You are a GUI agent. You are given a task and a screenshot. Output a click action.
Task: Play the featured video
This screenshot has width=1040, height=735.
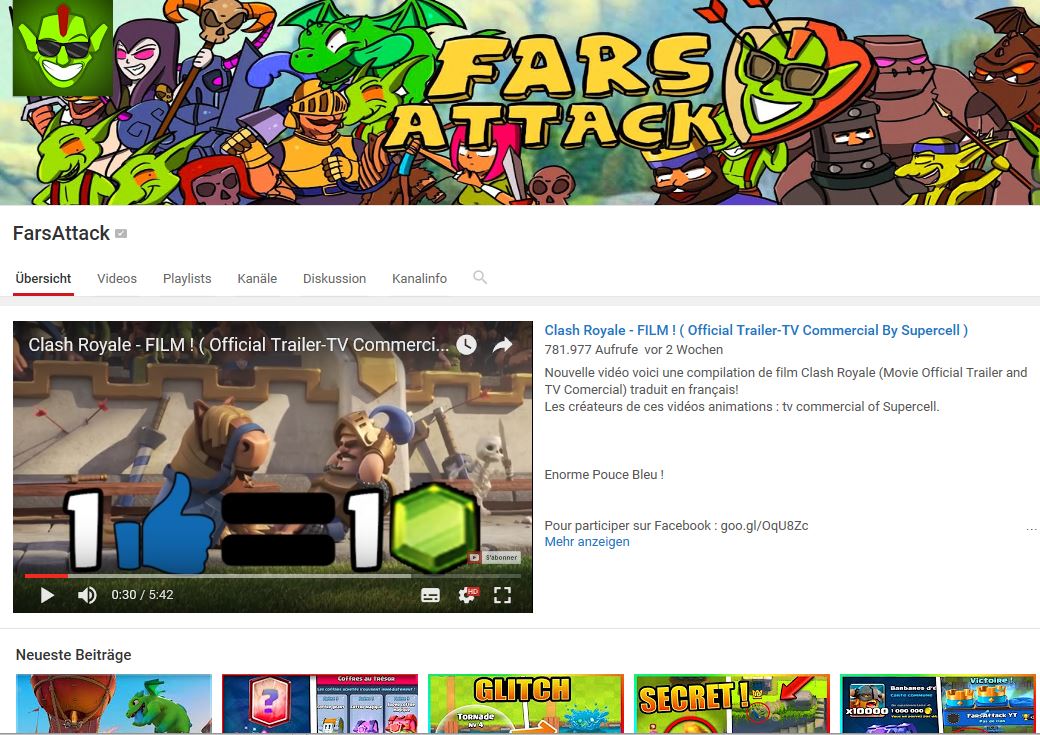pos(47,595)
